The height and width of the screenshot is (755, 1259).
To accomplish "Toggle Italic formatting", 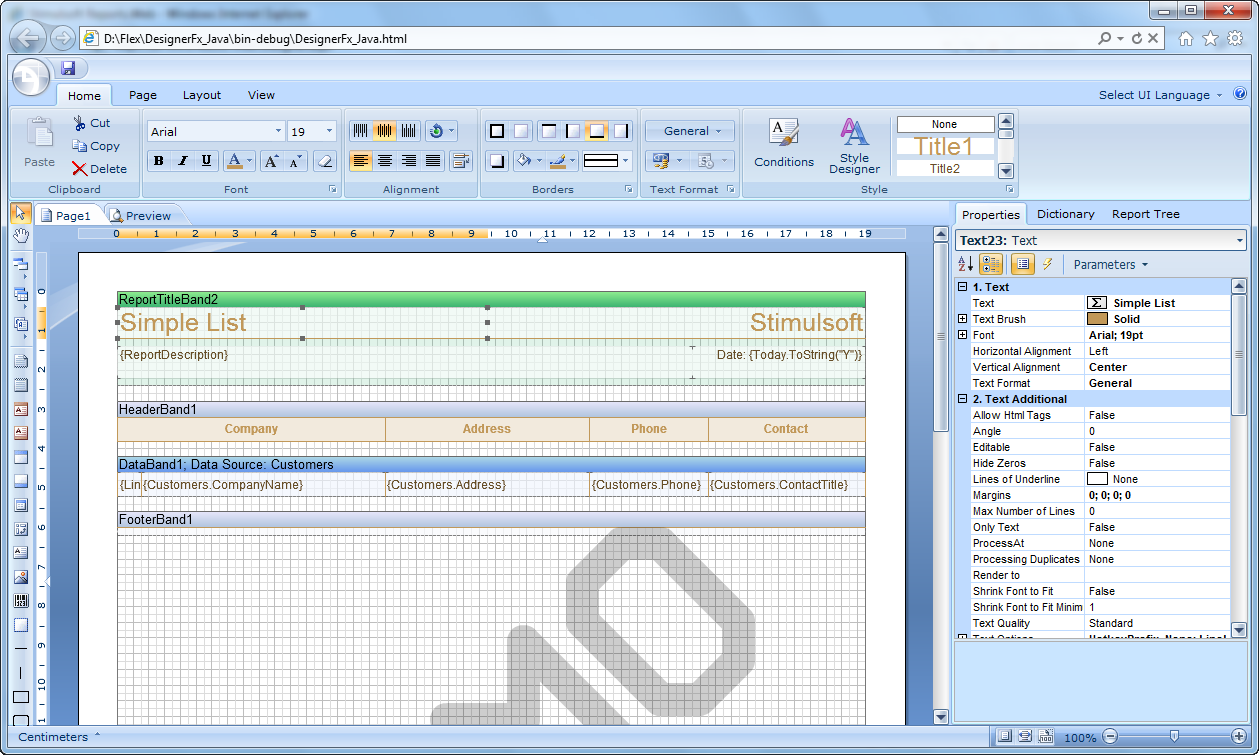I will (x=182, y=161).
